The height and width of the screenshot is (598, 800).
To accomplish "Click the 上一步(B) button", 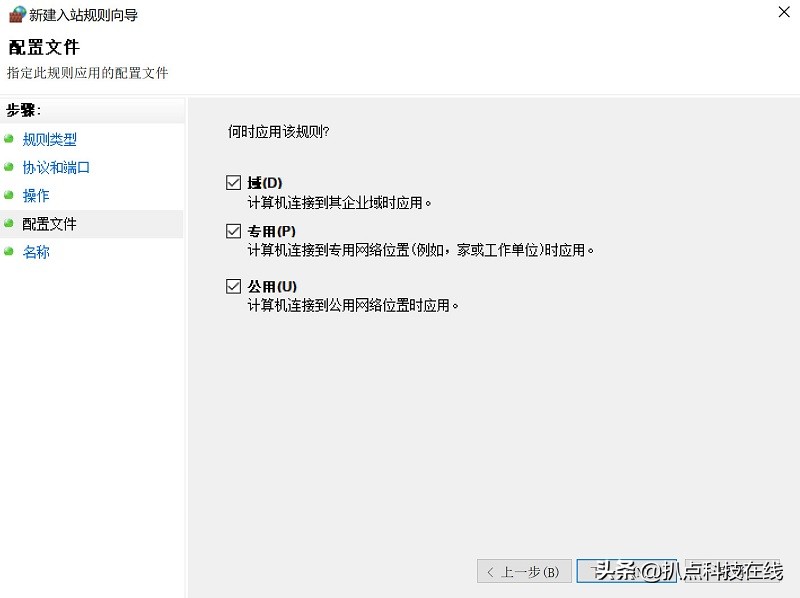I will click(x=524, y=571).
